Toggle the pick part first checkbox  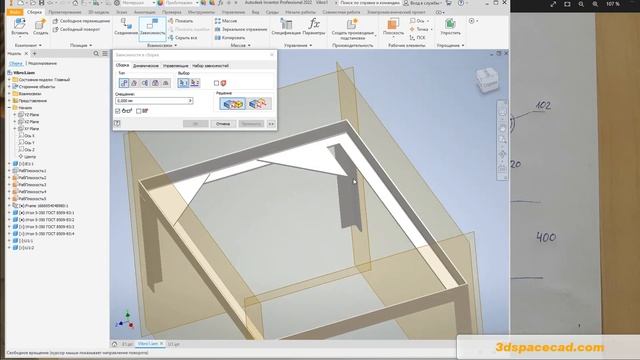[216, 83]
